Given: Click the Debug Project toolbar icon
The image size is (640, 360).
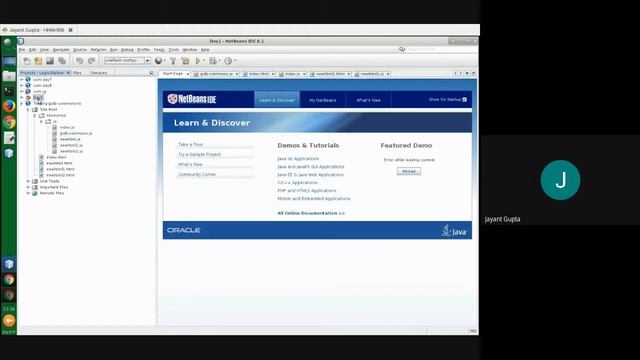Looking at the screenshot, I should point(213,61).
